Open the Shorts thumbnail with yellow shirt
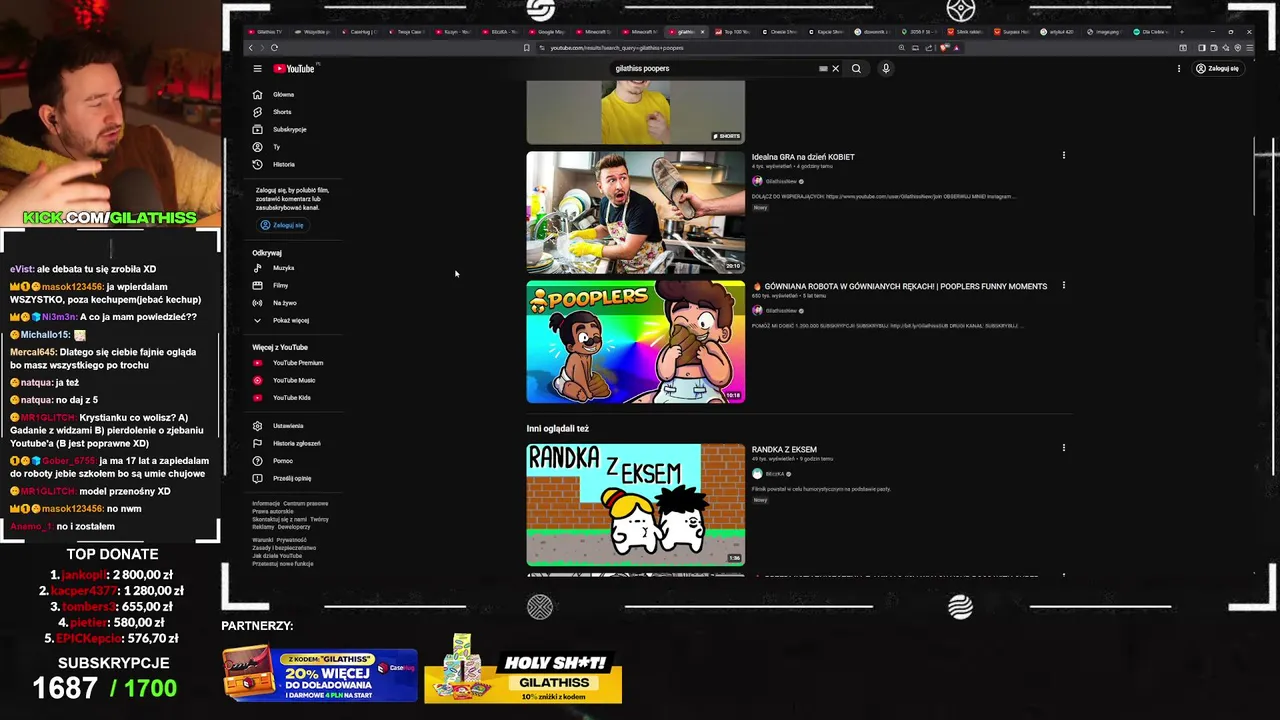The width and height of the screenshot is (1280, 720). (x=636, y=113)
